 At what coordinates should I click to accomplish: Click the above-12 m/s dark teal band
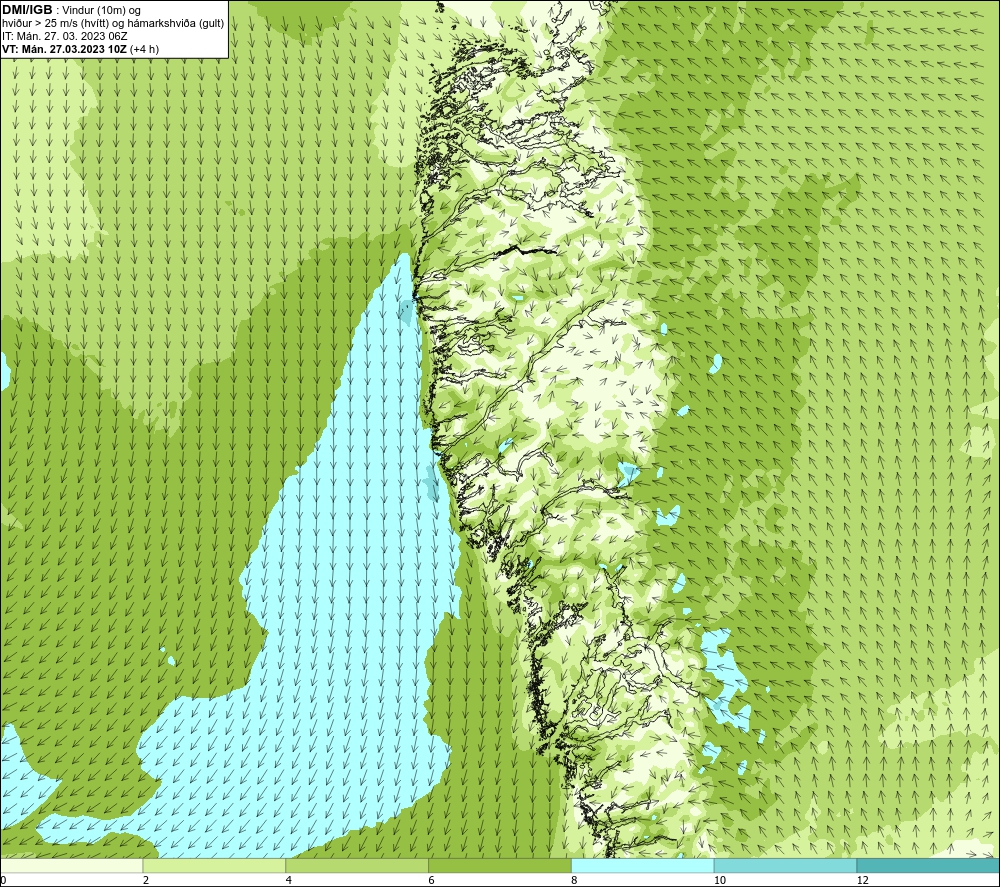(x=928, y=865)
